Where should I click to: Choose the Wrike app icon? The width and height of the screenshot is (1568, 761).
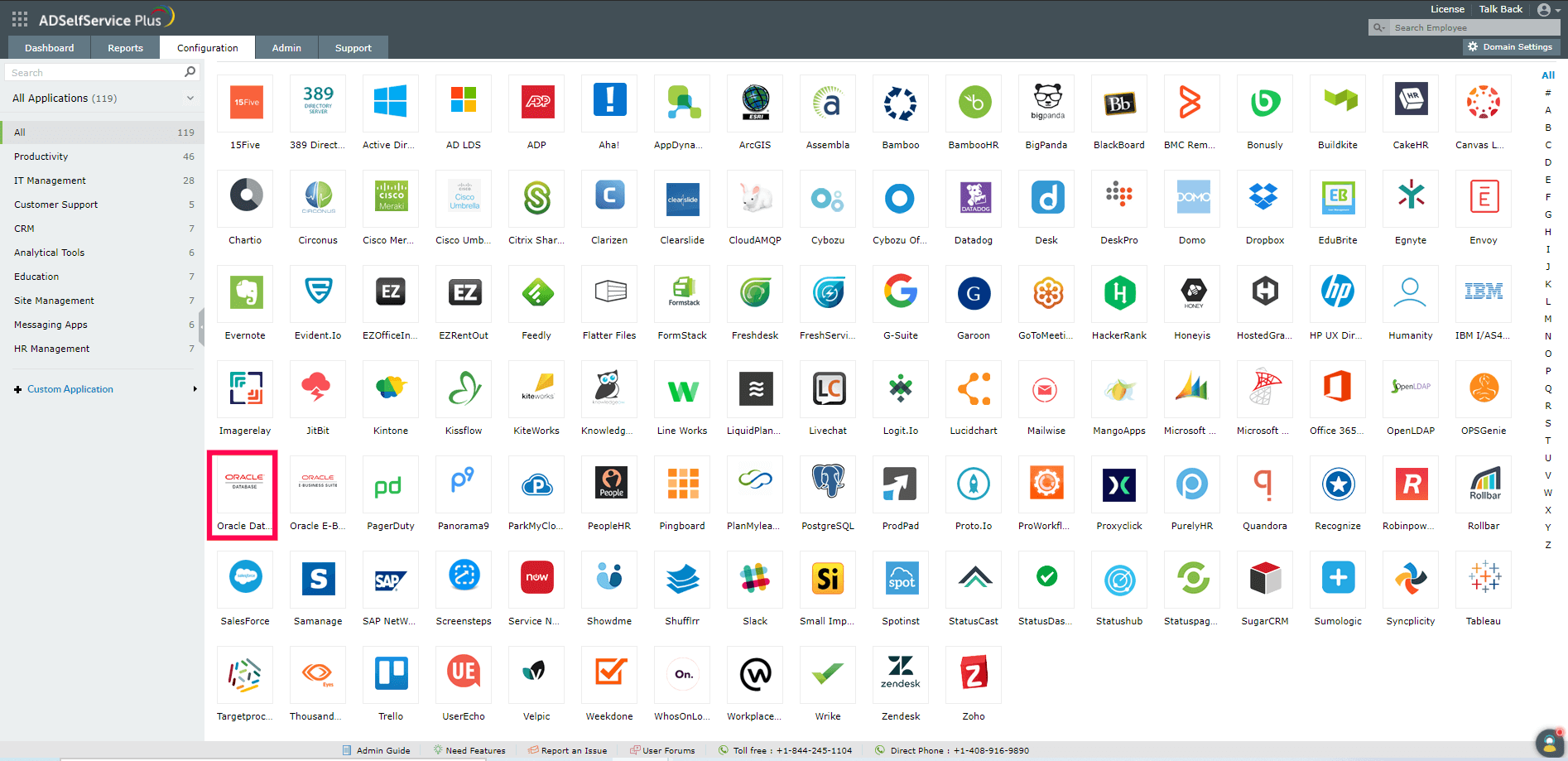(828, 674)
